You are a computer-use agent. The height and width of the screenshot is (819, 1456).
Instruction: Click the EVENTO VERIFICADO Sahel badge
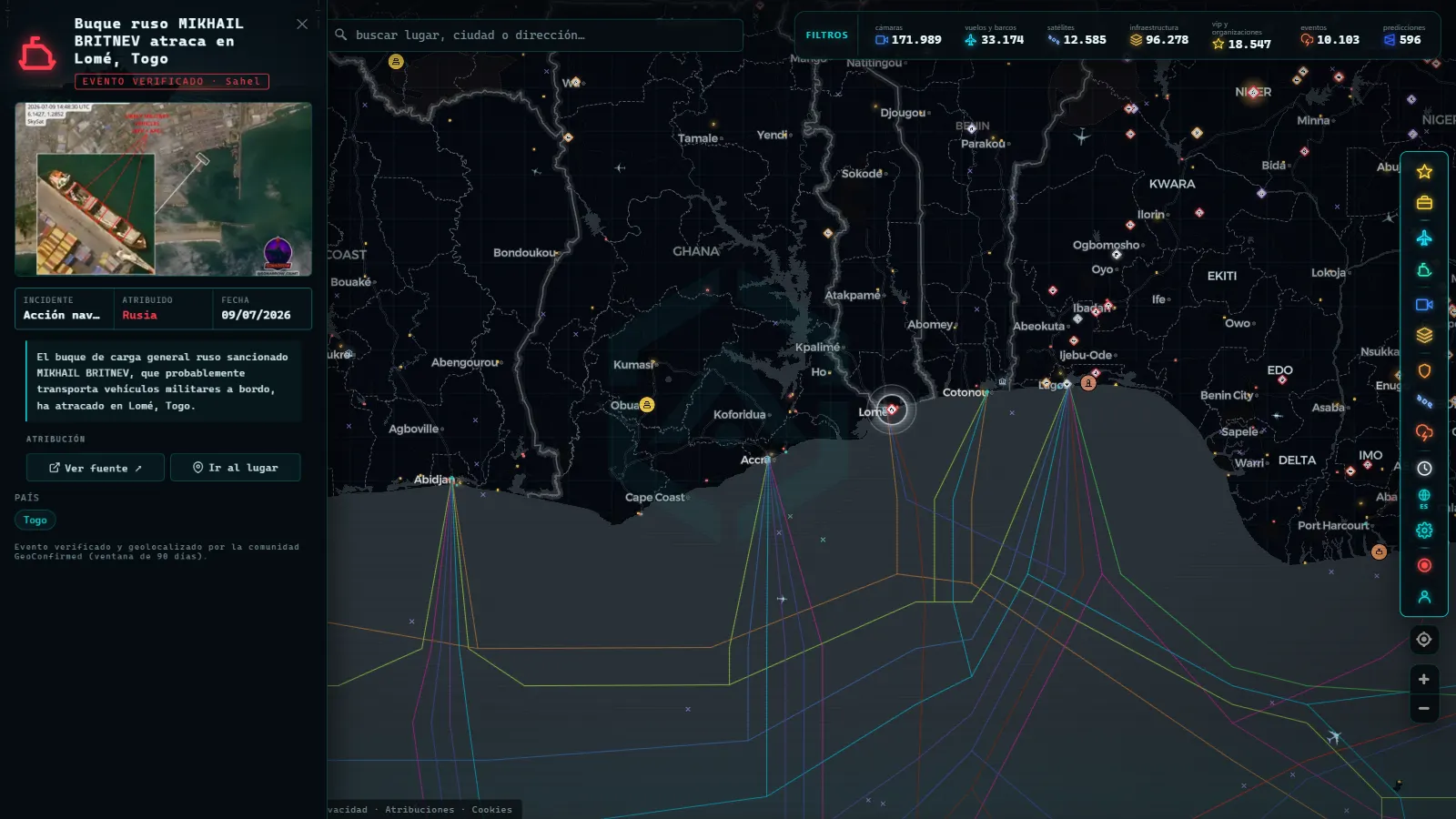click(x=172, y=81)
